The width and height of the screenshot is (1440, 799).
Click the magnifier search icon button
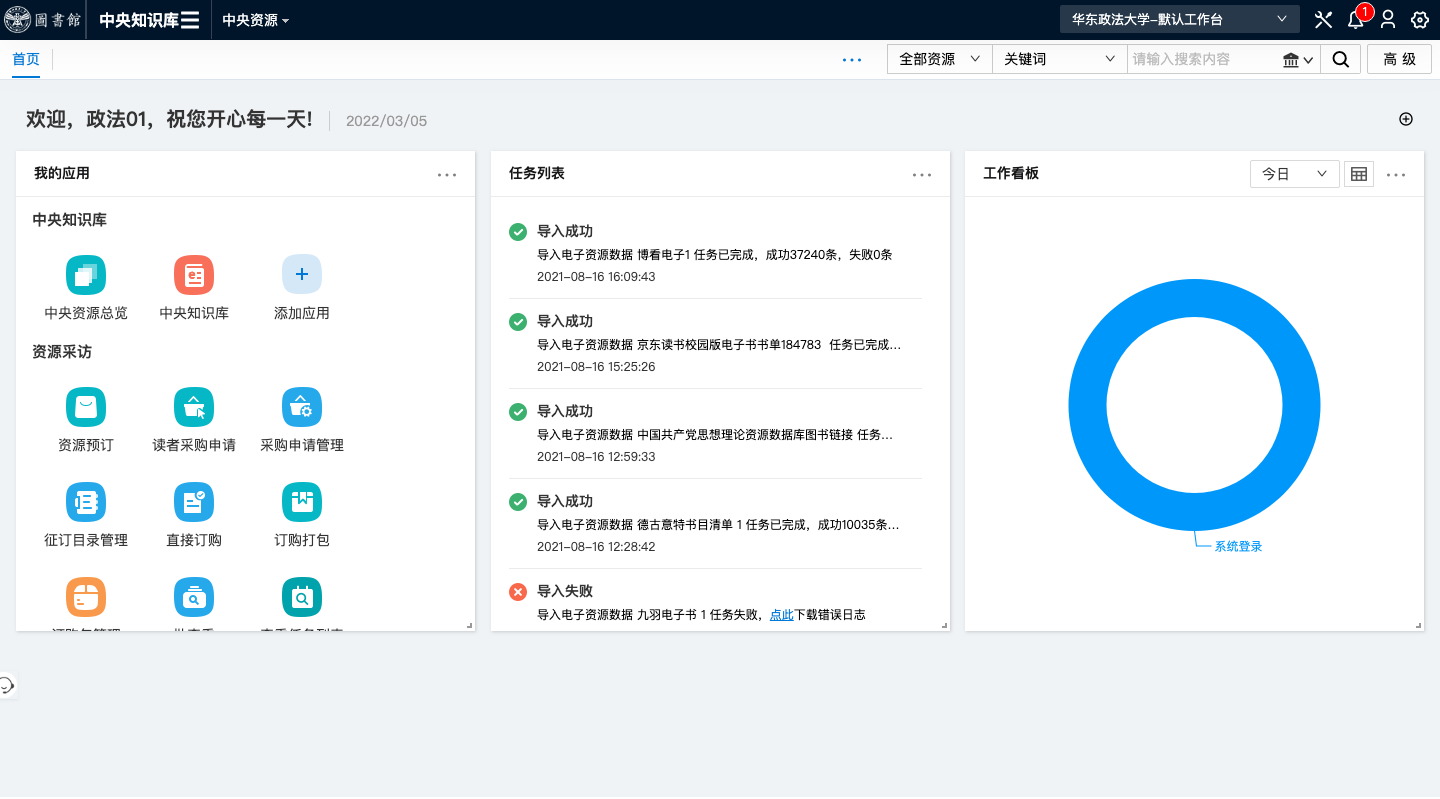(1340, 60)
